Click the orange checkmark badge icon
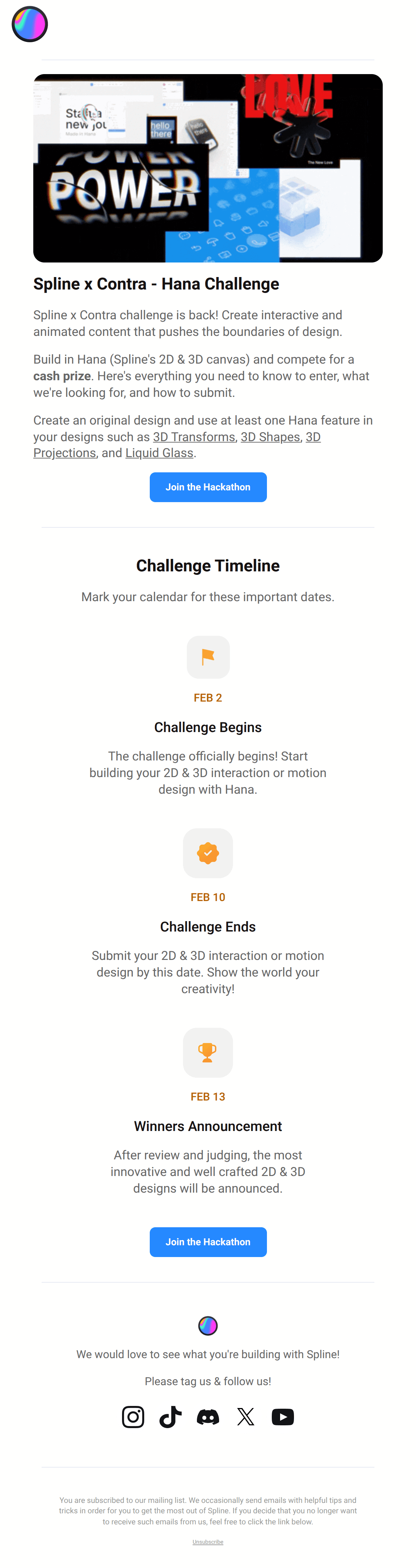This screenshot has width=416, height=1568. tap(208, 853)
